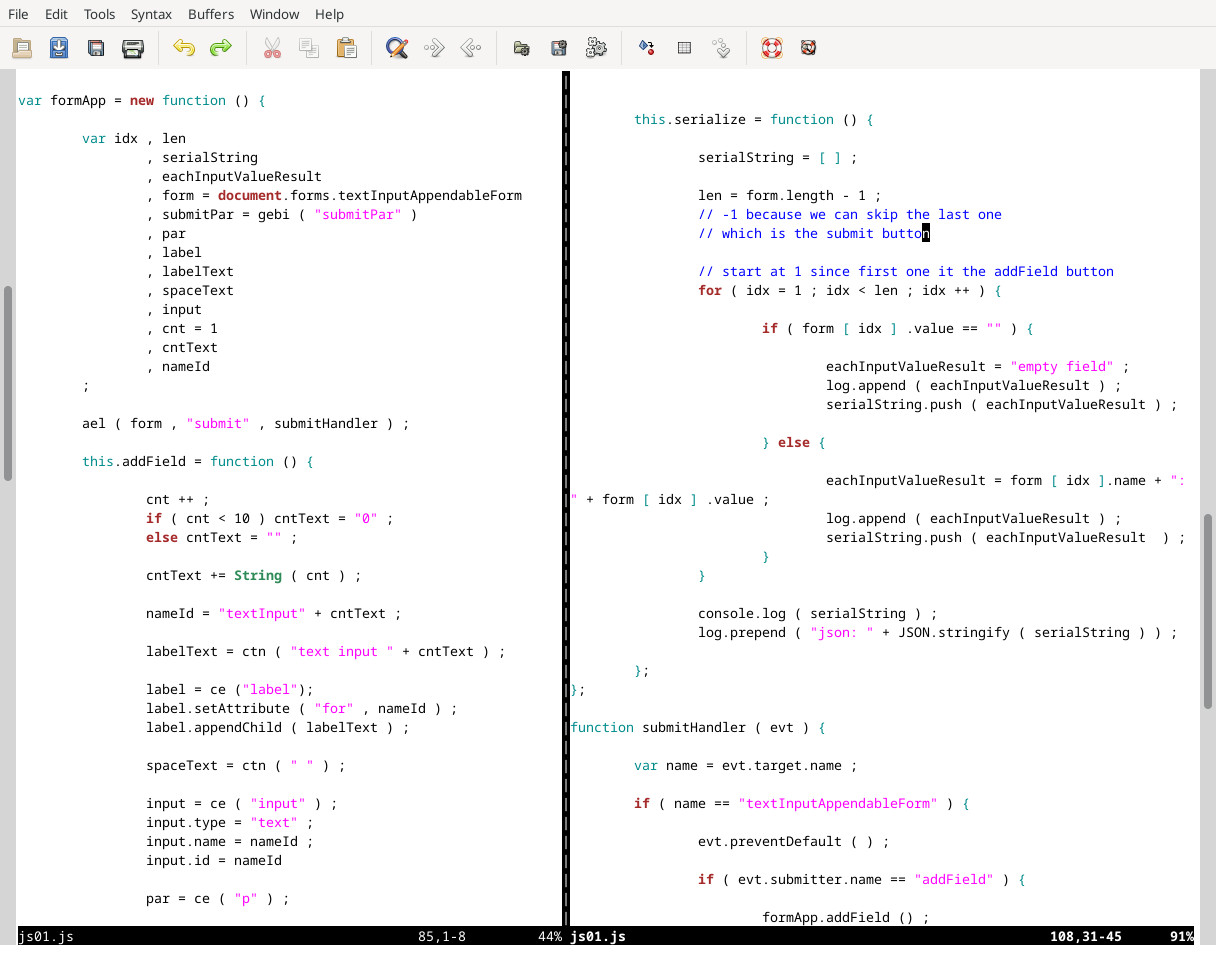Open Find and Replace tool
The width and height of the screenshot is (1216, 967).
coord(397,48)
